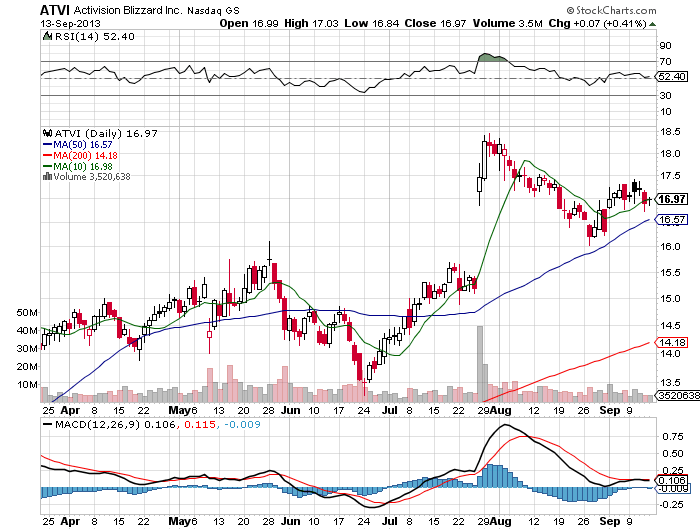
Task: Click the Open 16.99 value
Action: [x=249, y=23]
